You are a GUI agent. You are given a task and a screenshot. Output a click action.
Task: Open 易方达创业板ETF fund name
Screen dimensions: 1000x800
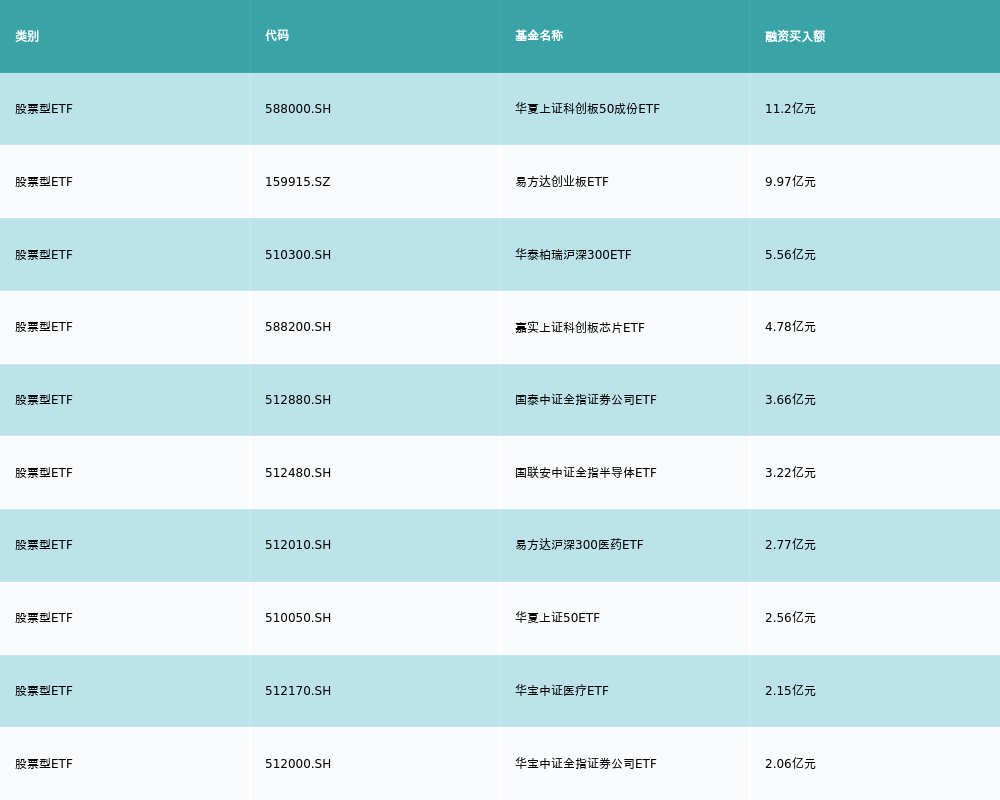pyautogui.click(x=561, y=182)
